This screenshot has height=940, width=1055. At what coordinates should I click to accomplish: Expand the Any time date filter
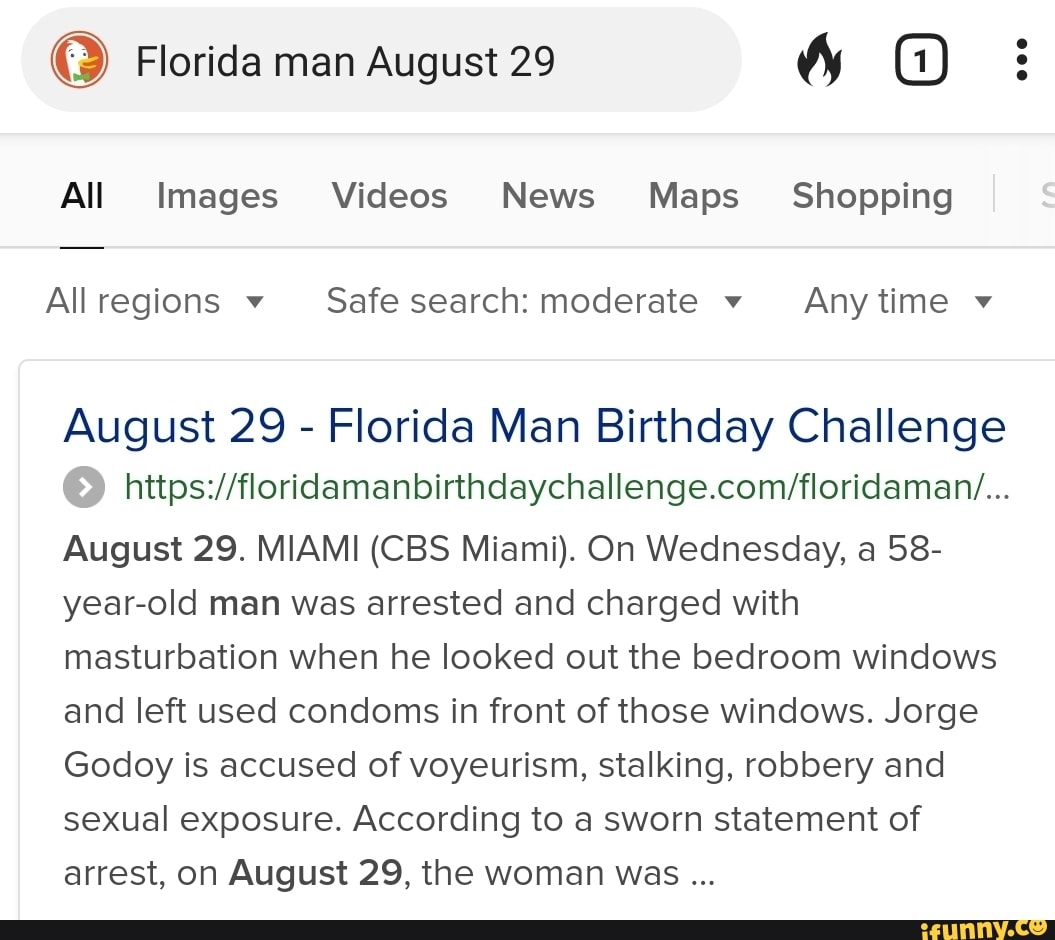897,301
